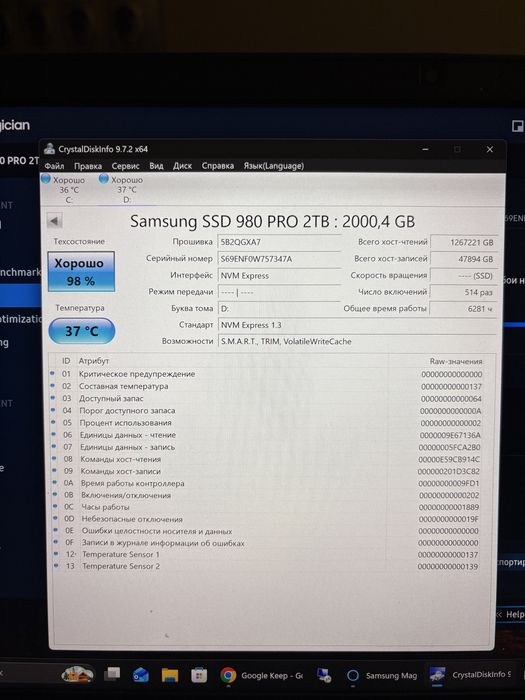Select row 02 Составная температура
This screenshot has width=525, height=700.
click(x=266, y=386)
